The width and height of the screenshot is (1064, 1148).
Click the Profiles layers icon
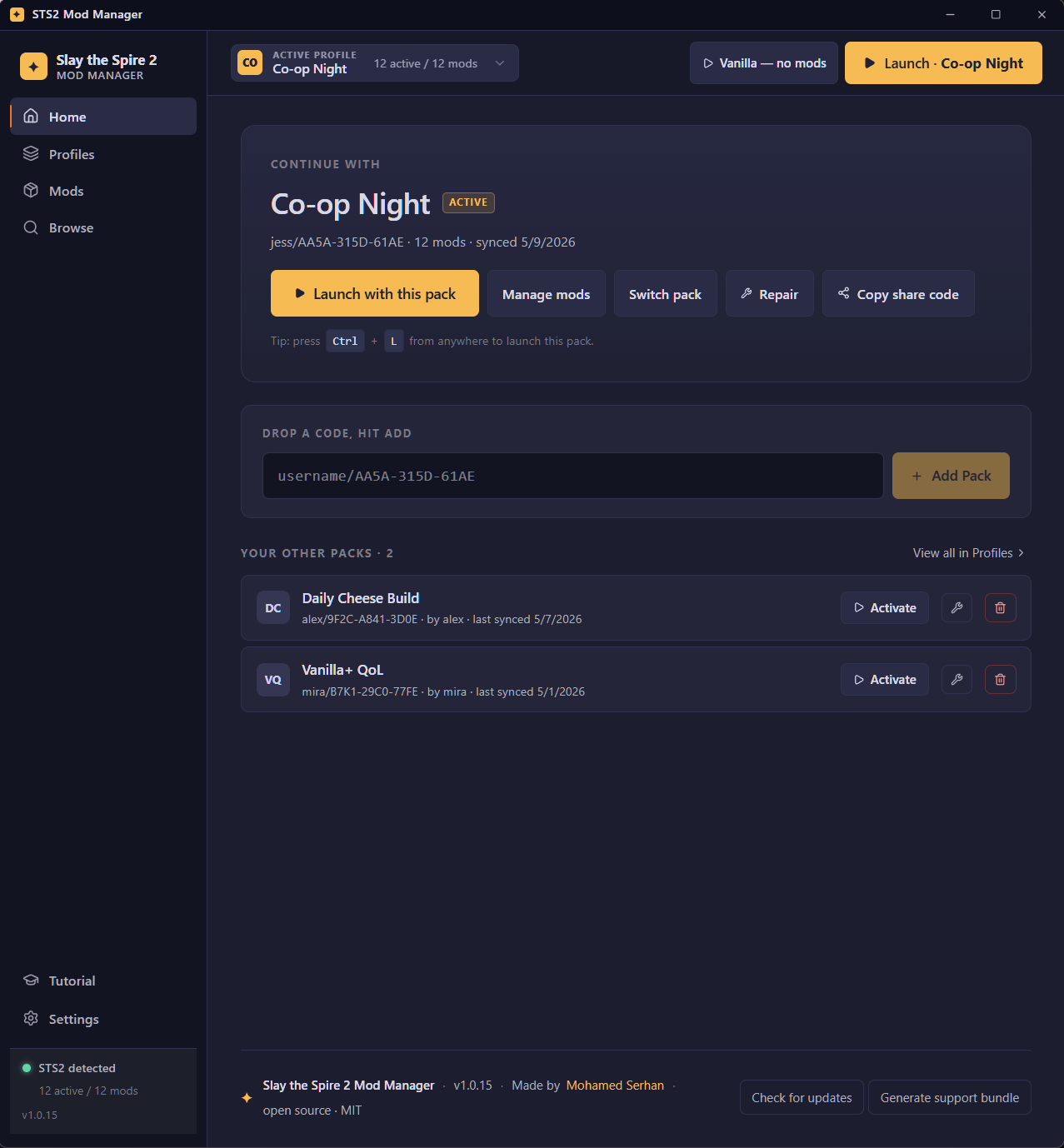[31, 153]
